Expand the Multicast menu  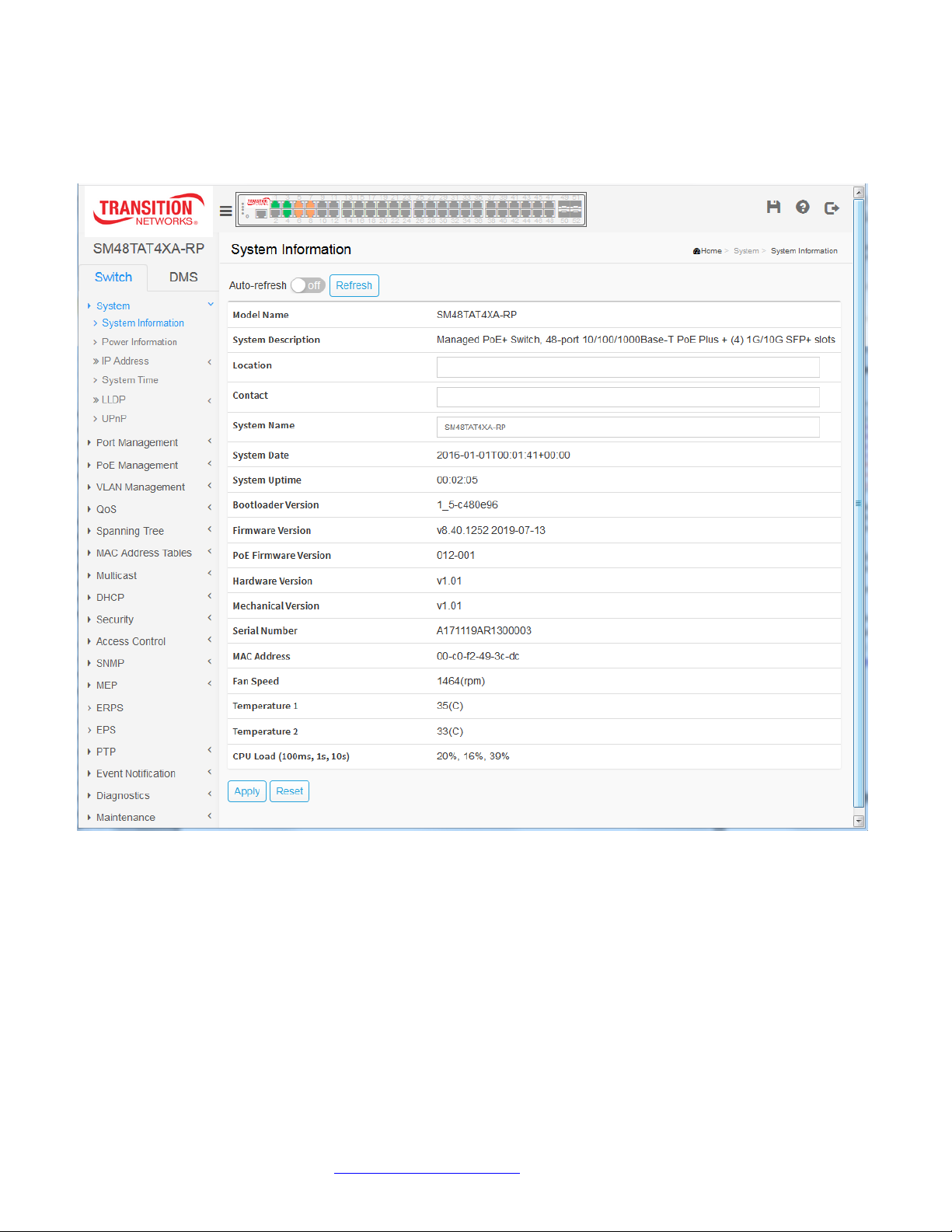pos(117,576)
